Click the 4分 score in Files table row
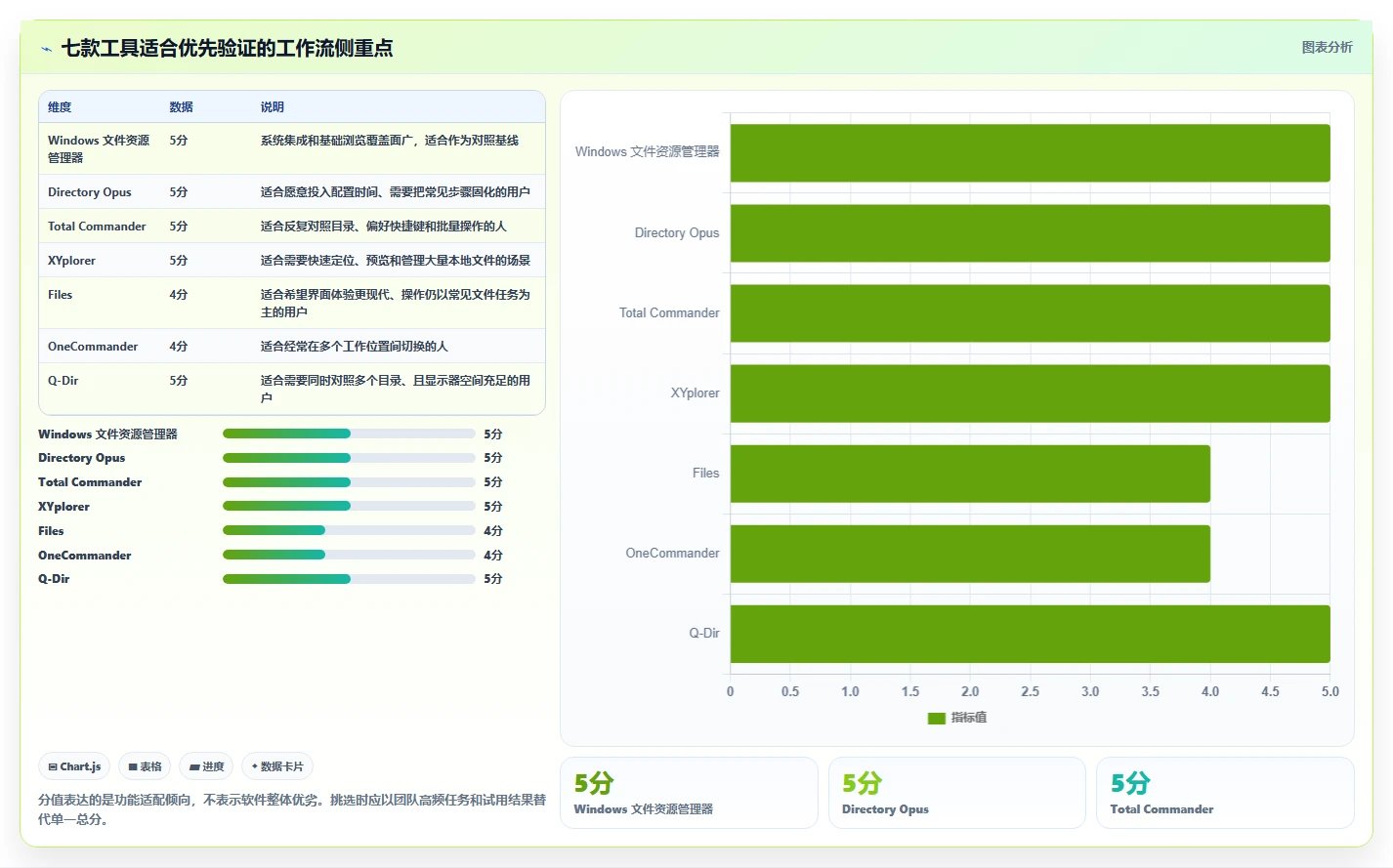This screenshot has width=1393, height=868. coord(178,295)
